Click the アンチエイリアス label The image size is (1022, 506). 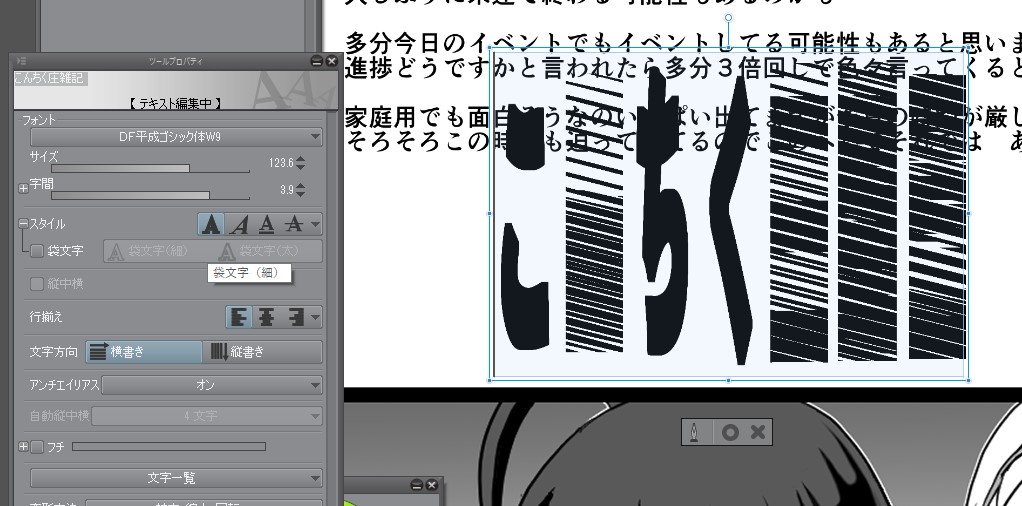tap(65, 385)
